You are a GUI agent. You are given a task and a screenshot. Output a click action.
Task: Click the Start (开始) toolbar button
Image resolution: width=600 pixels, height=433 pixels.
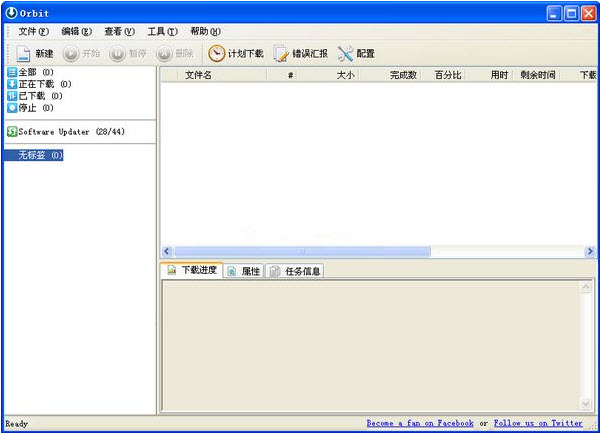pos(82,54)
